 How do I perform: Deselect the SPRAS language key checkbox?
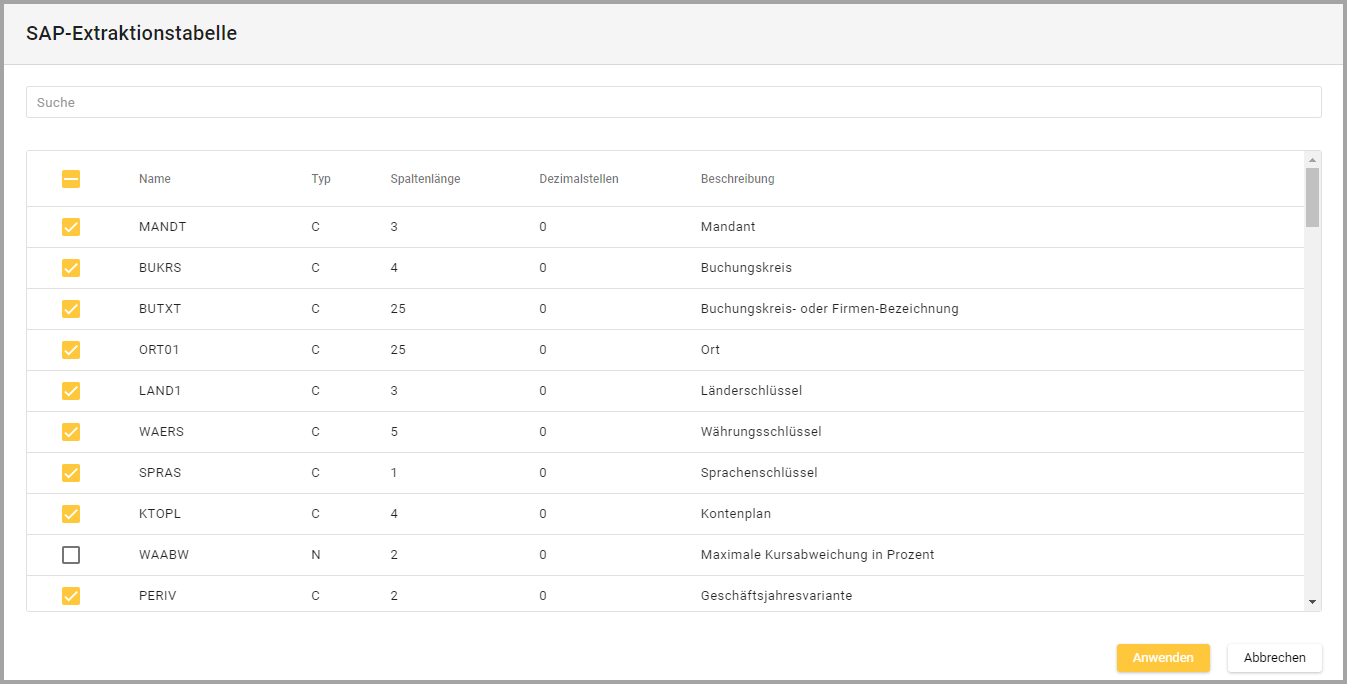click(x=71, y=473)
